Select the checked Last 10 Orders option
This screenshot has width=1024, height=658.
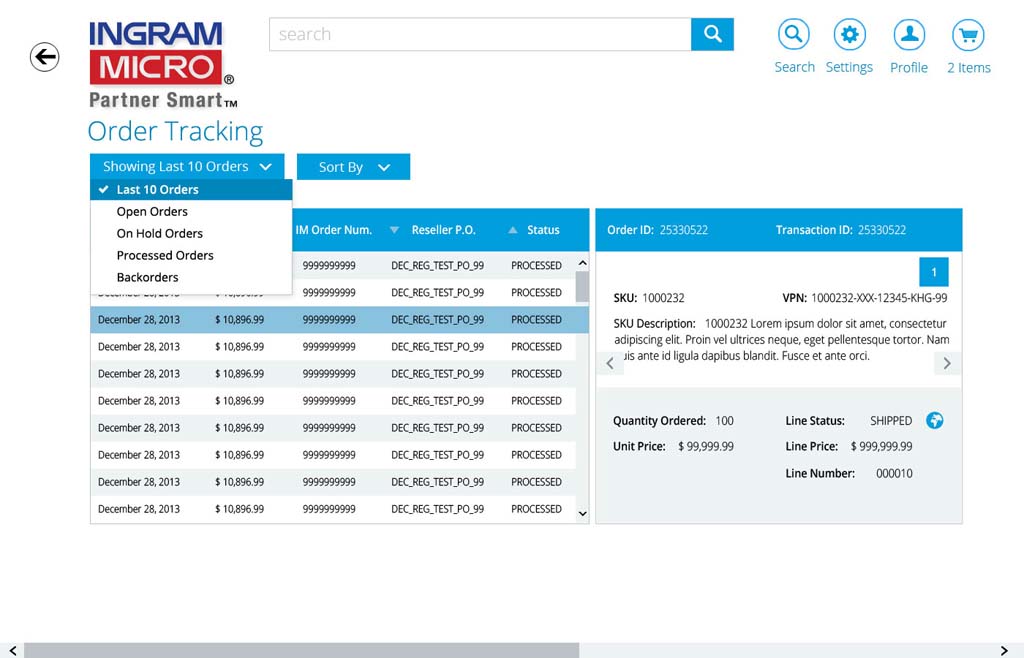(x=157, y=190)
